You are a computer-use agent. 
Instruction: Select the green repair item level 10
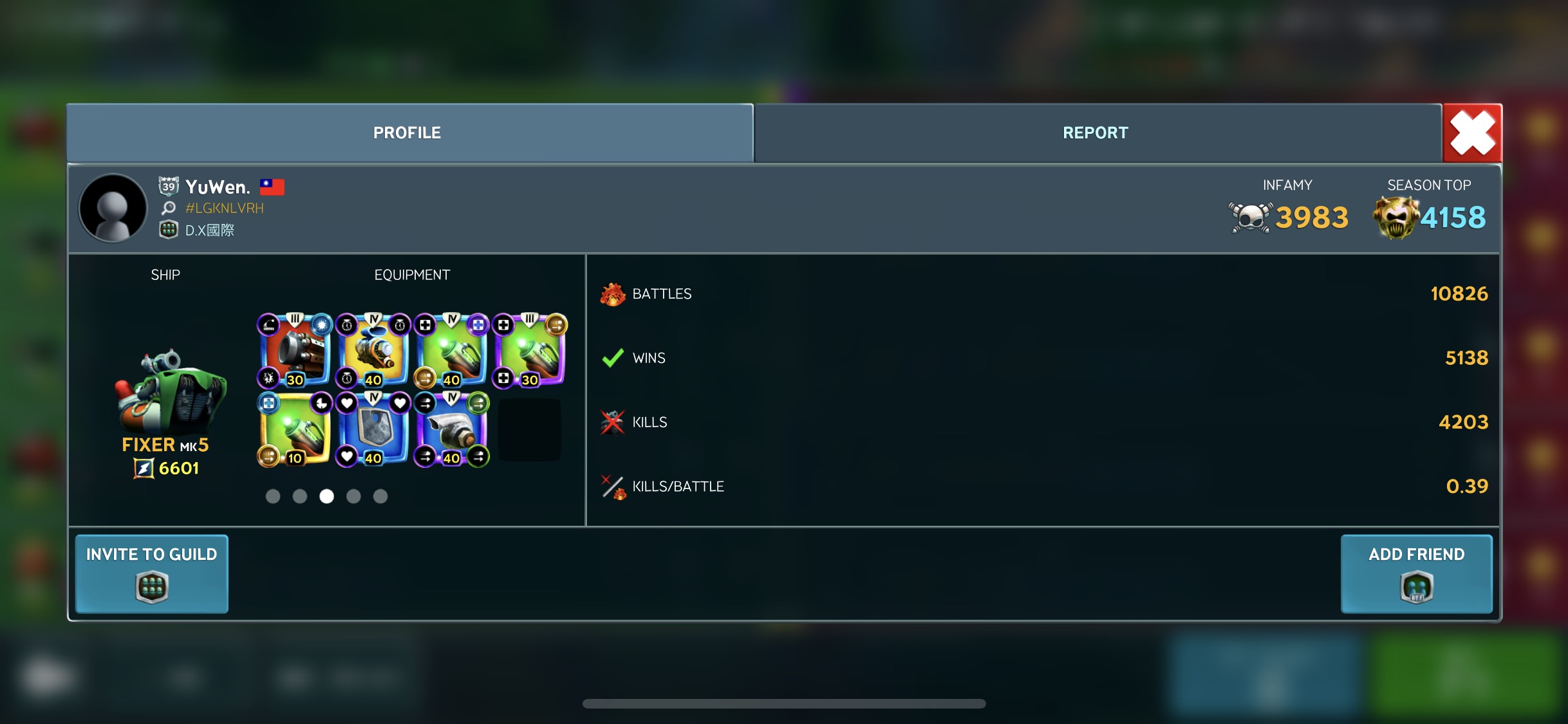click(295, 429)
